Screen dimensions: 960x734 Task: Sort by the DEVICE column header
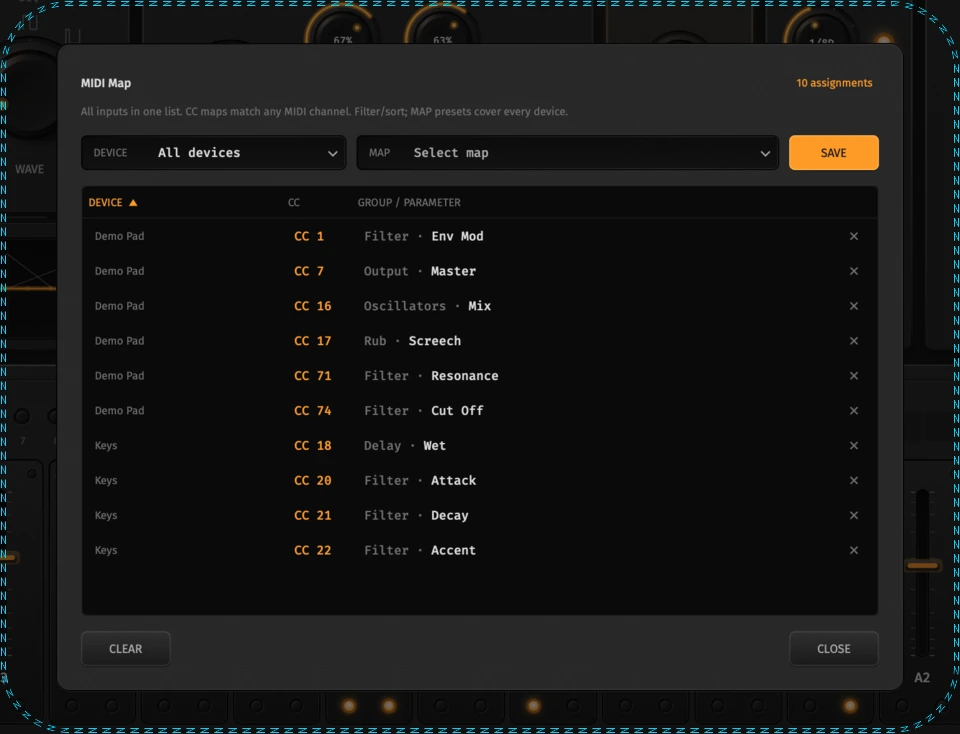pos(113,203)
